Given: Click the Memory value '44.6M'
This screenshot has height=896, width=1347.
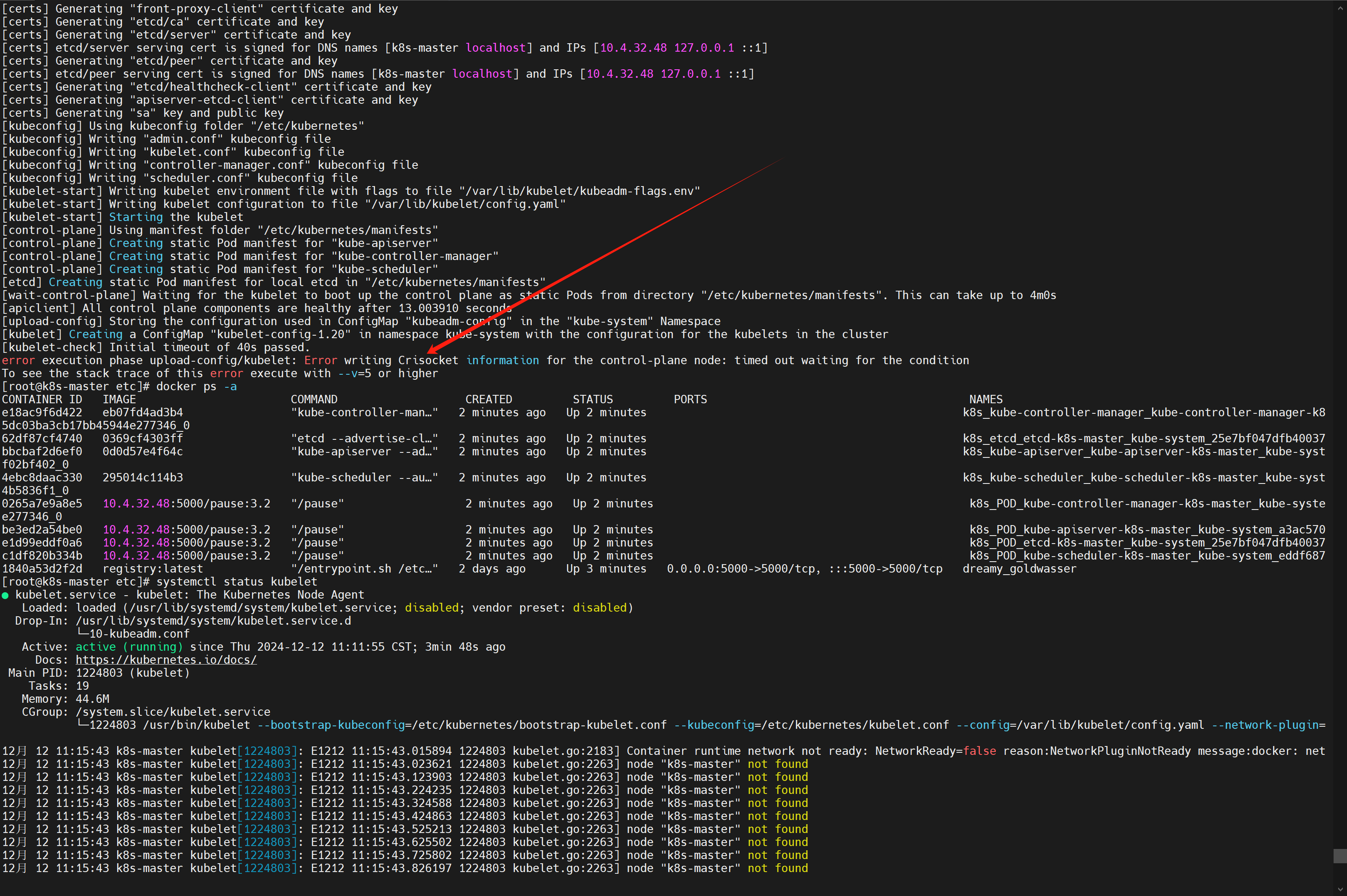Looking at the screenshot, I should point(92,699).
